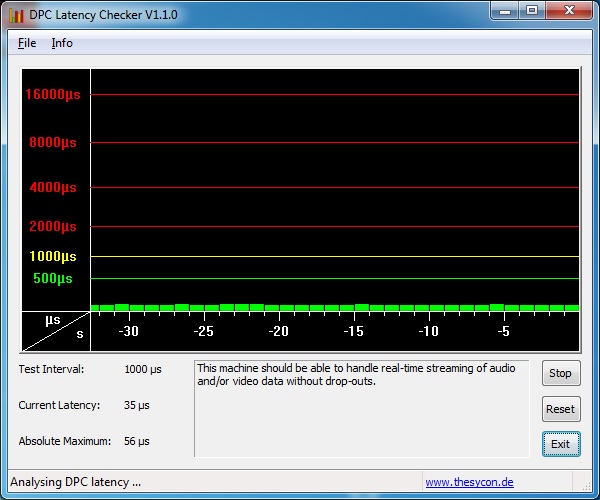Click the -10 time axis label
600x500 pixels.
point(429,331)
